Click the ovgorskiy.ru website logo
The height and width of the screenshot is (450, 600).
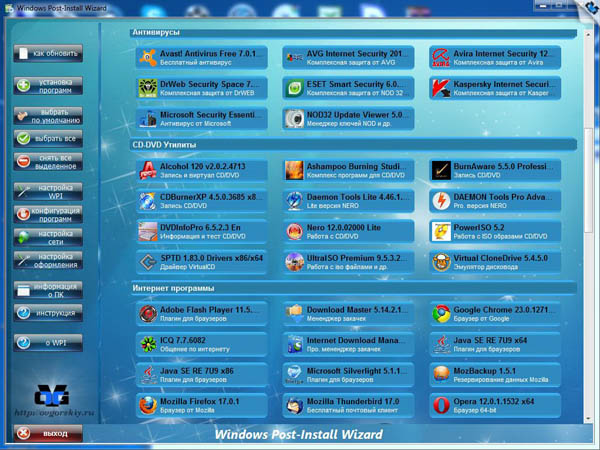point(52,402)
